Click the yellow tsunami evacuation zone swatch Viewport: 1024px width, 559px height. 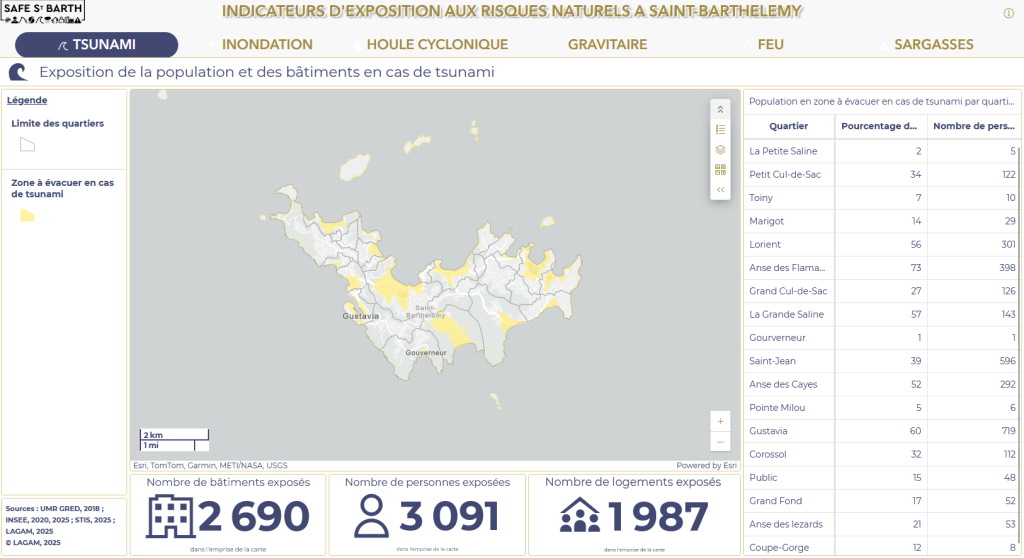click(27, 215)
